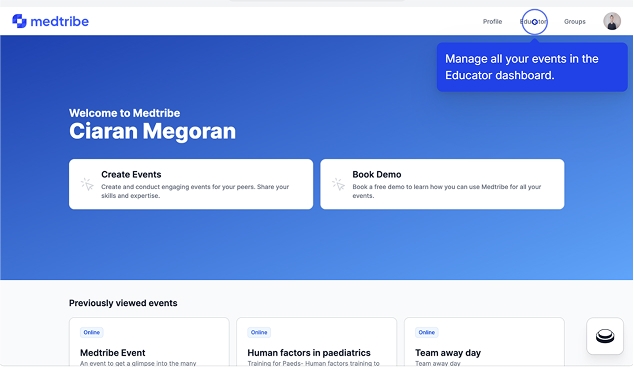
Task: Click the Create Events card
Action: (191, 184)
